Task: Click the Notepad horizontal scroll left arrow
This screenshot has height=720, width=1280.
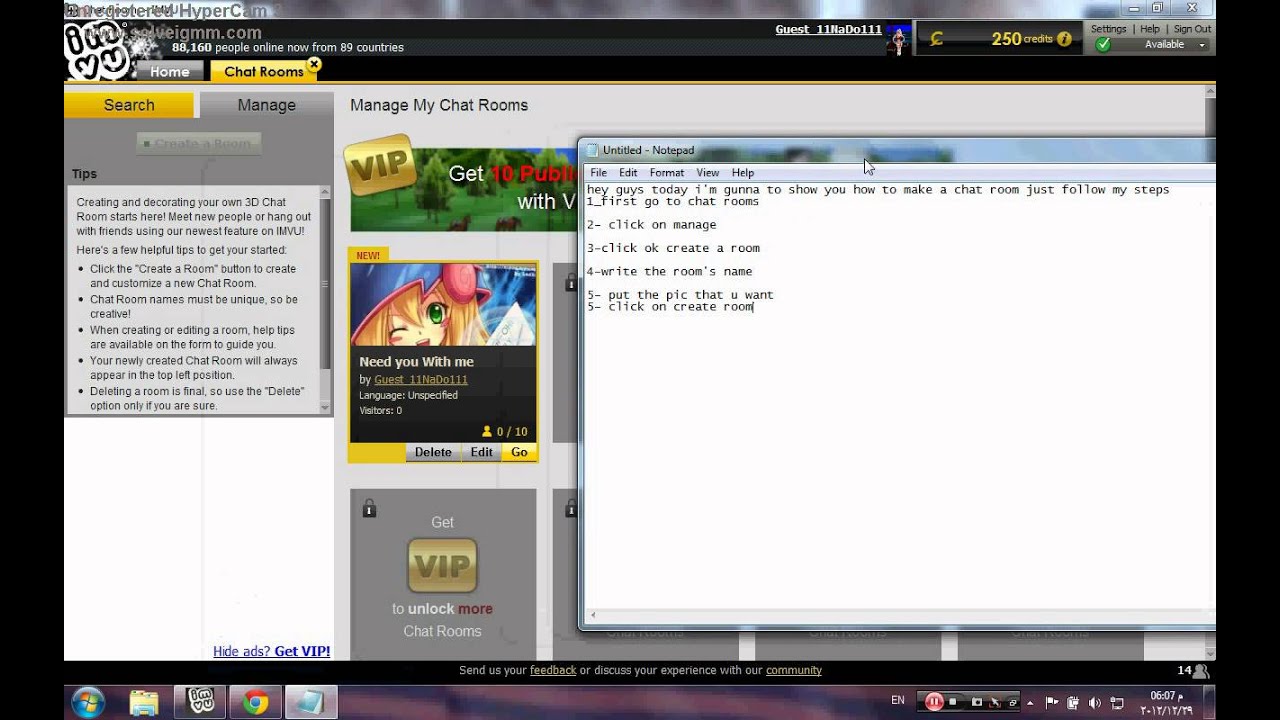Action: click(593, 616)
